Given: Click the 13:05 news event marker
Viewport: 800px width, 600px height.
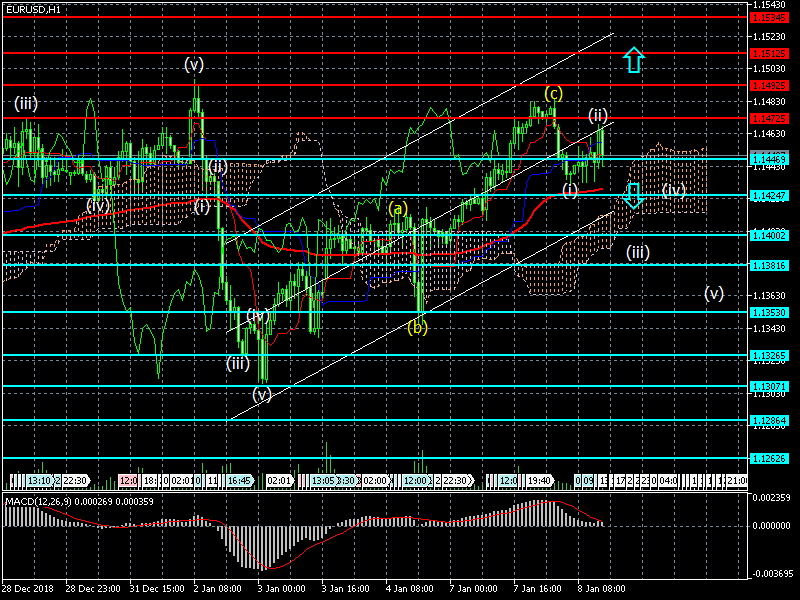Looking at the screenshot, I should point(323,481).
